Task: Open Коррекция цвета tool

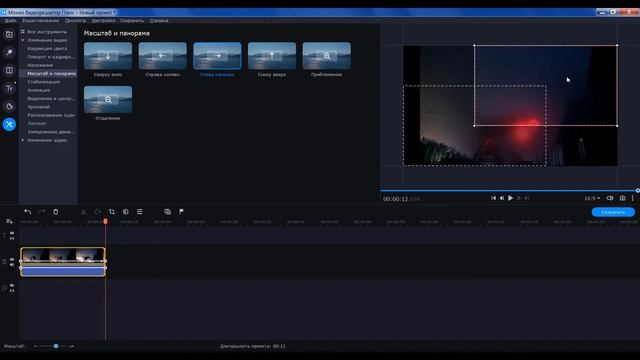Action: pos(47,49)
